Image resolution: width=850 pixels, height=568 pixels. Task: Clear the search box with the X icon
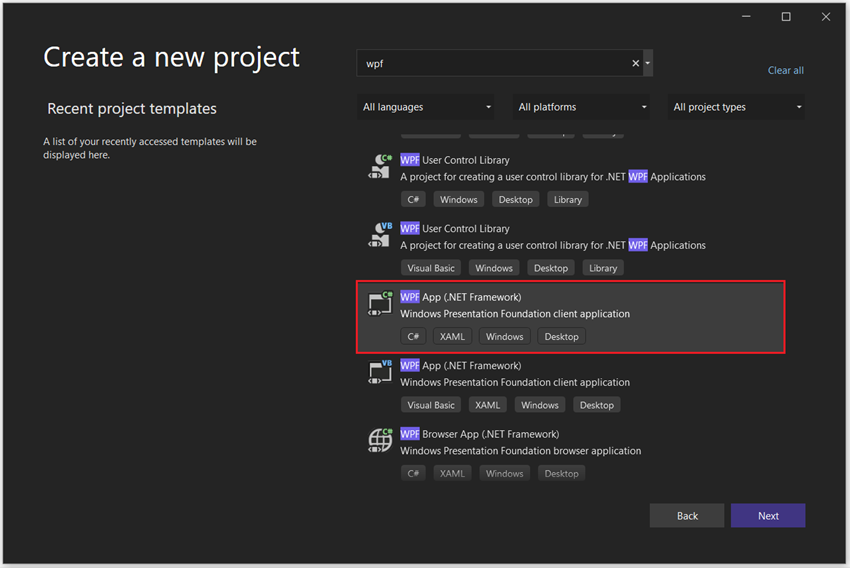click(635, 63)
